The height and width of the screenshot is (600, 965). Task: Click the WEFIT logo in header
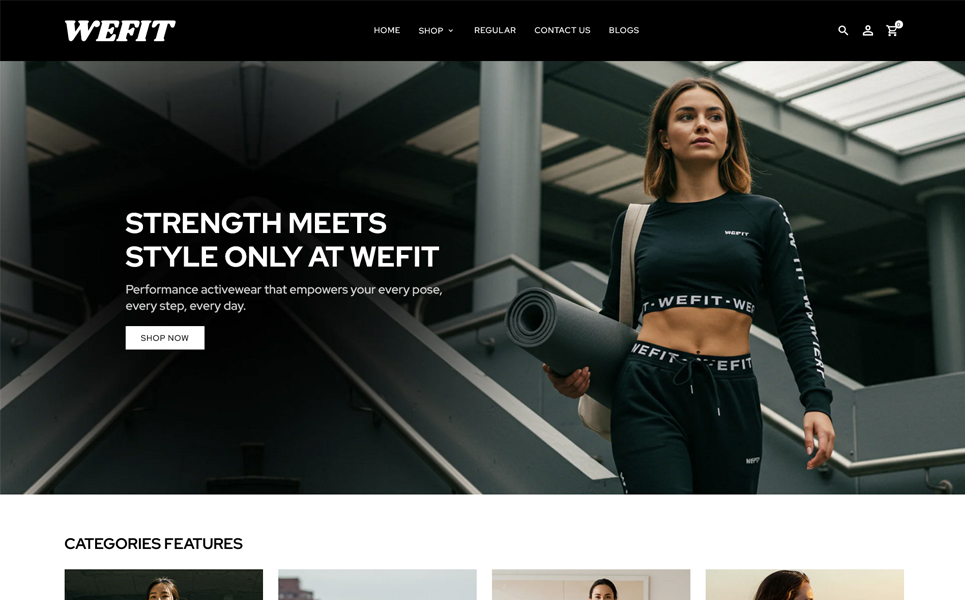[120, 30]
